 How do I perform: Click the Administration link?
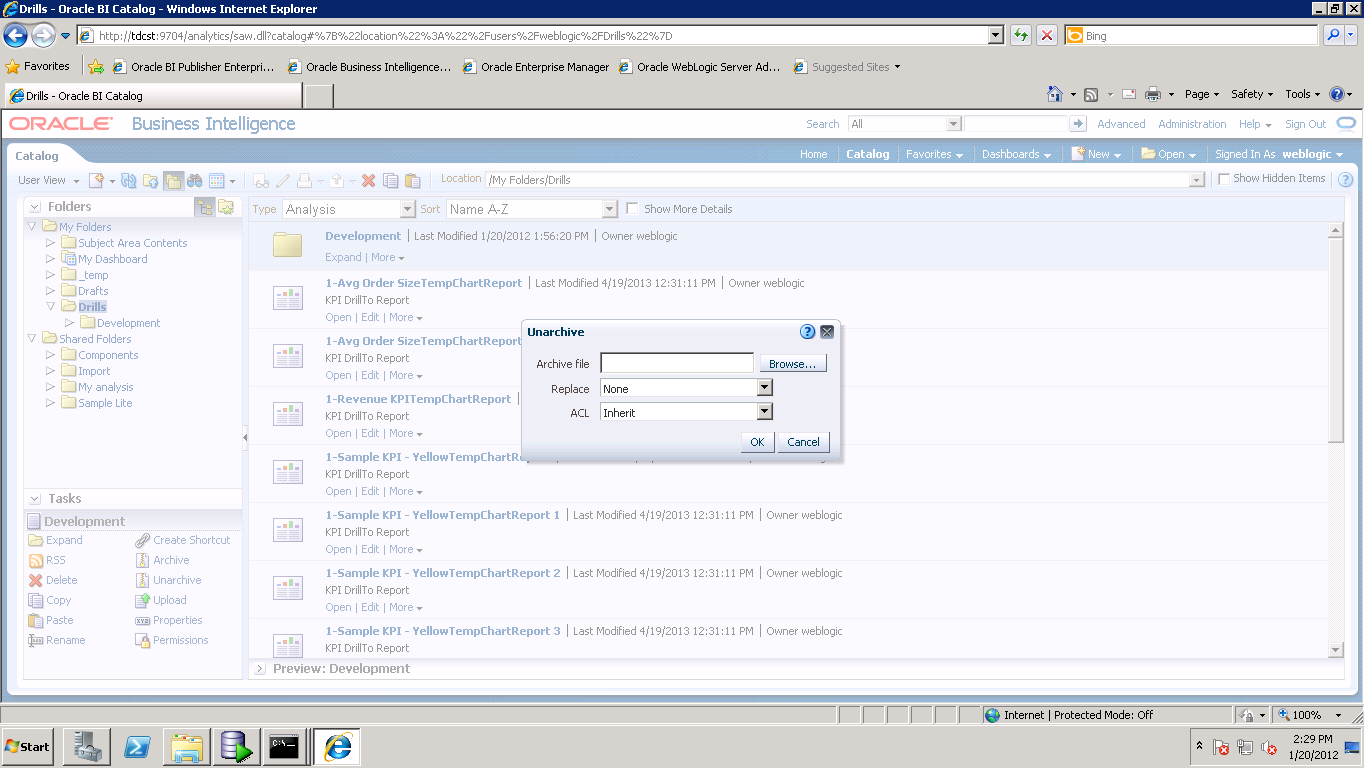tap(1192, 124)
